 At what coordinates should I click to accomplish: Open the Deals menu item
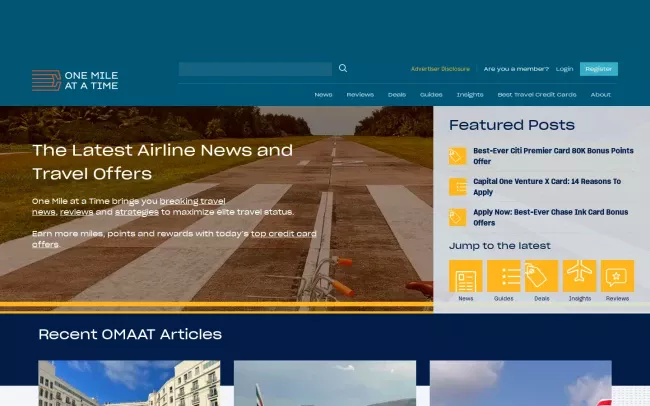coord(397,95)
